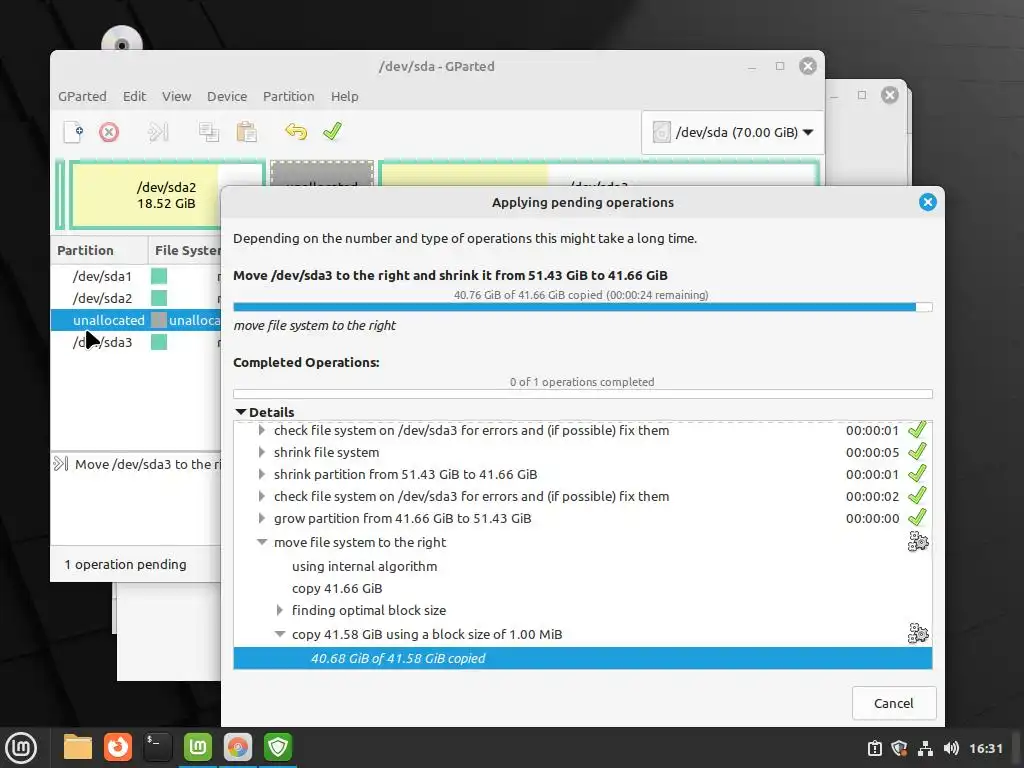
Task: Select the /dev/sda2 row in partition list
Action: (136, 298)
